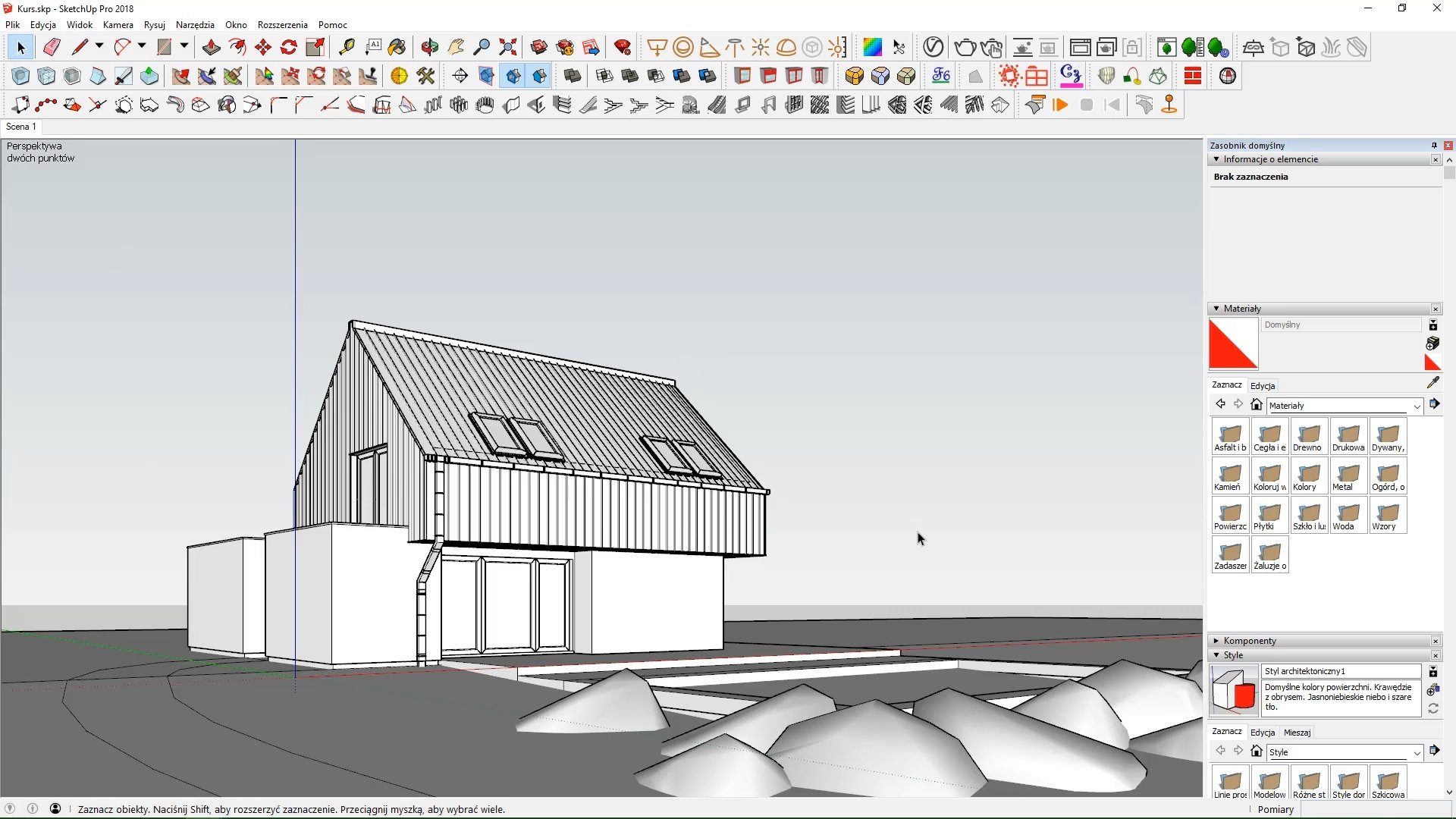The image size is (1456, 819).
Task: Open the Drewno materials folder
Action: pyautogui.click(x=1309, y=437)
